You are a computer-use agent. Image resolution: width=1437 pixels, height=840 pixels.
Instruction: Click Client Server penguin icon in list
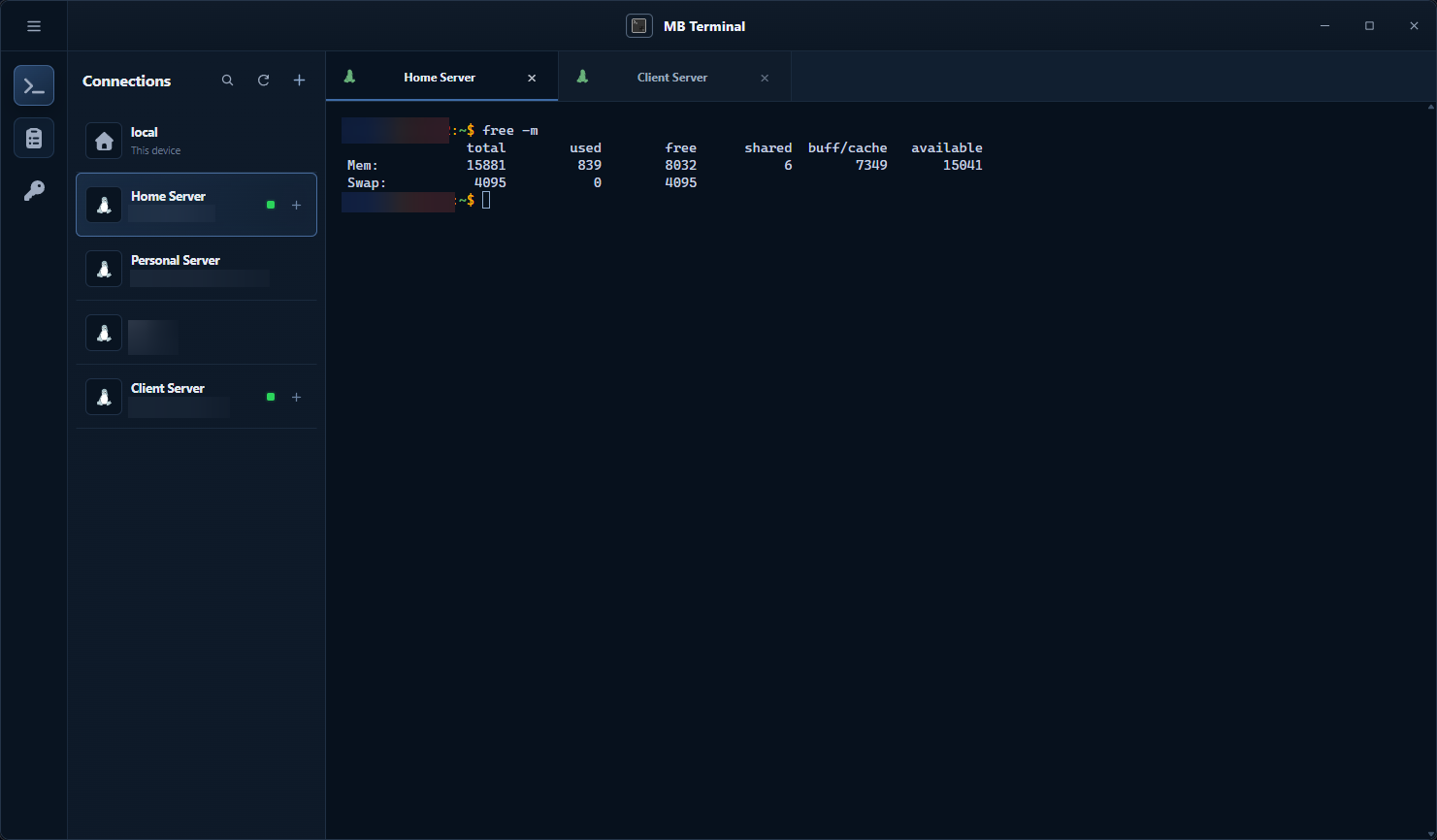104,397
